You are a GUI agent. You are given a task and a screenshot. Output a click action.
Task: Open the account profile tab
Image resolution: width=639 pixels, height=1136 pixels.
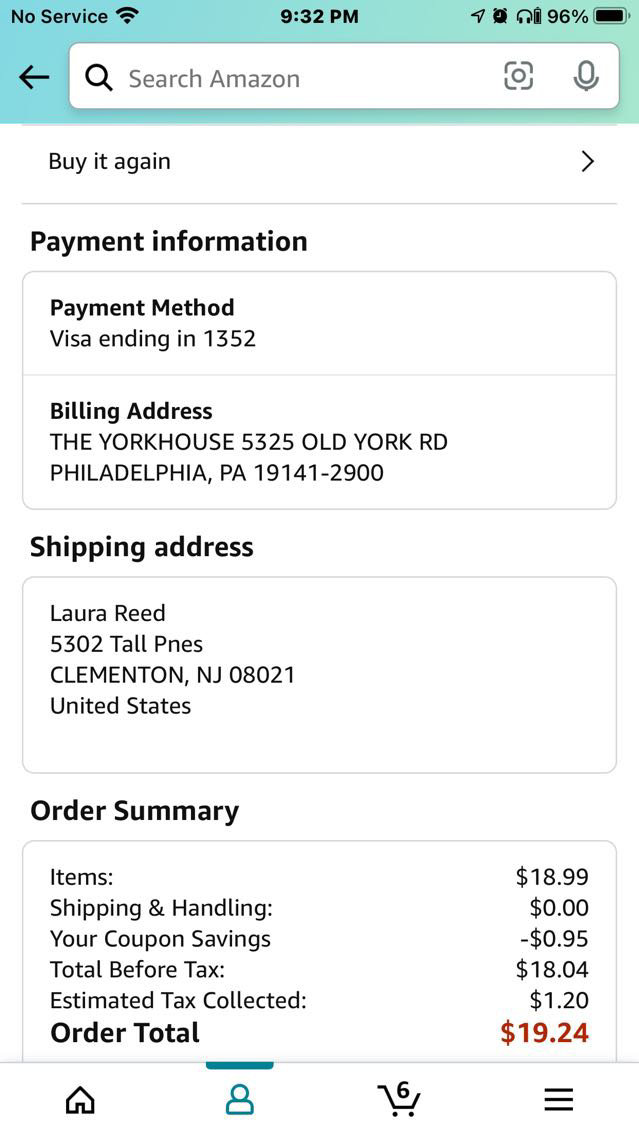239,1100
